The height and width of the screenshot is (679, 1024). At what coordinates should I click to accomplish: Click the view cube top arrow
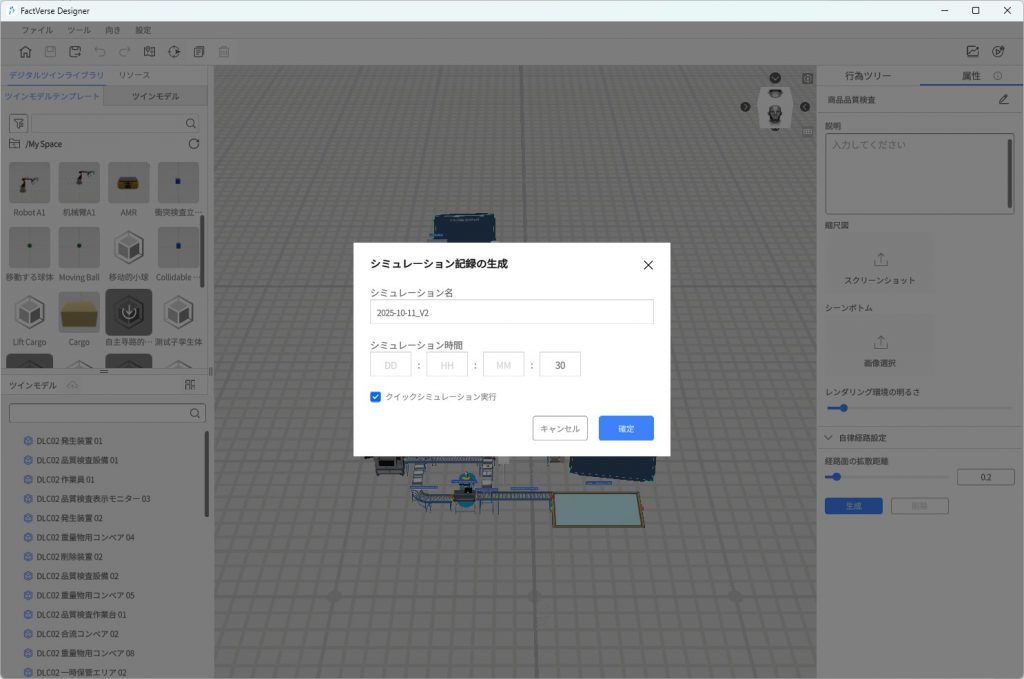775,78
